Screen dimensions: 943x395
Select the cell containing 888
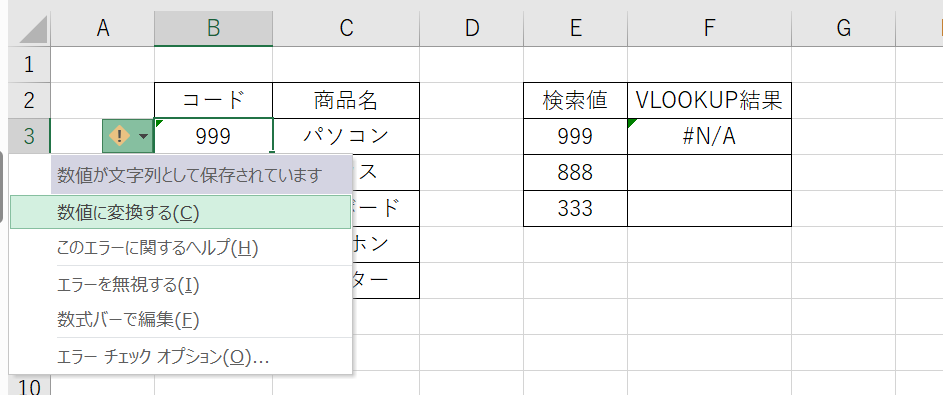pos(576,173)
